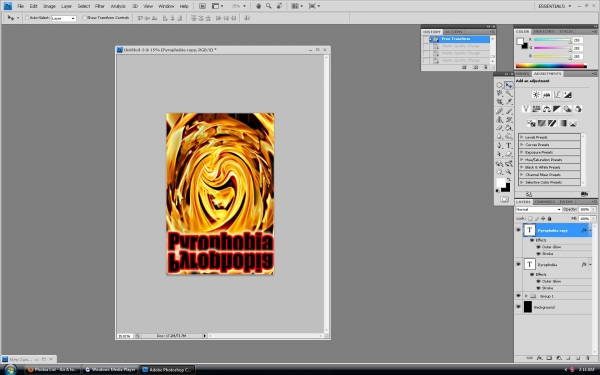Image resolution: width=600 pixels, height=375 pixels.
Task: Click the Fill percentage field
Action: 584,218
